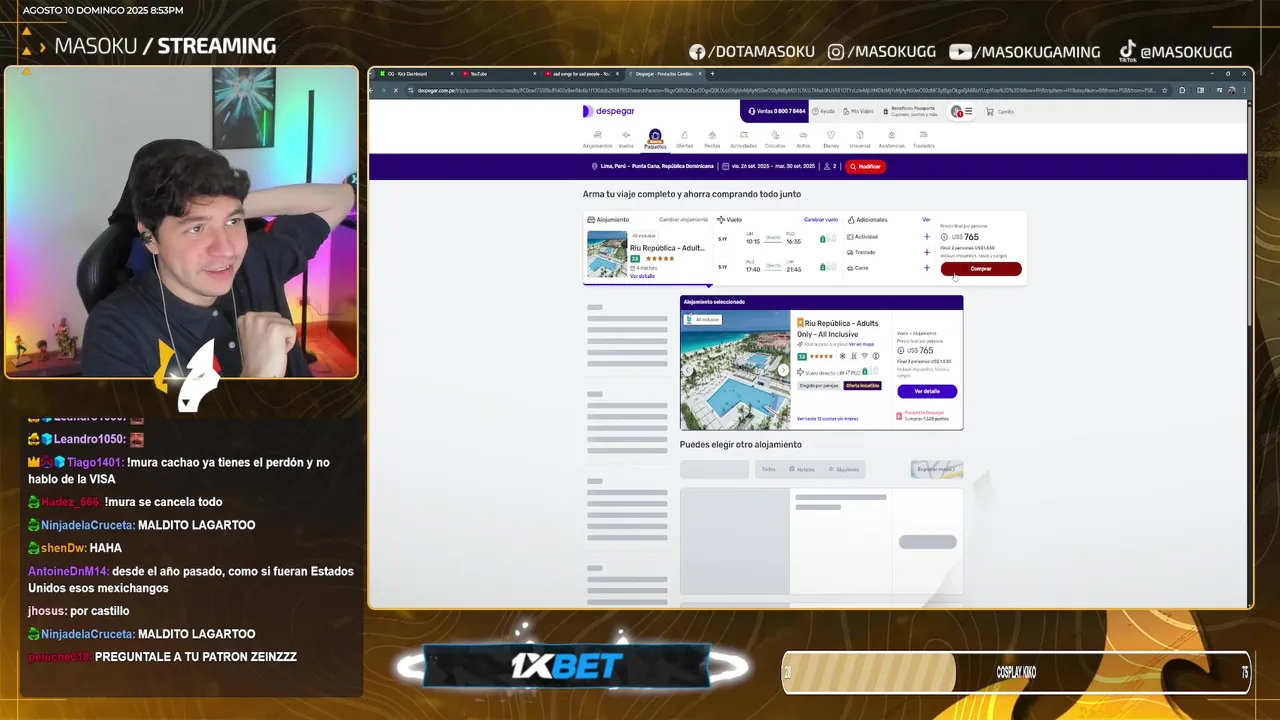The height and width of the screenshot is (720, 1280).
Task: Click the Lima, Perú - Punta Cana destination text
Action: pos(657,166)
